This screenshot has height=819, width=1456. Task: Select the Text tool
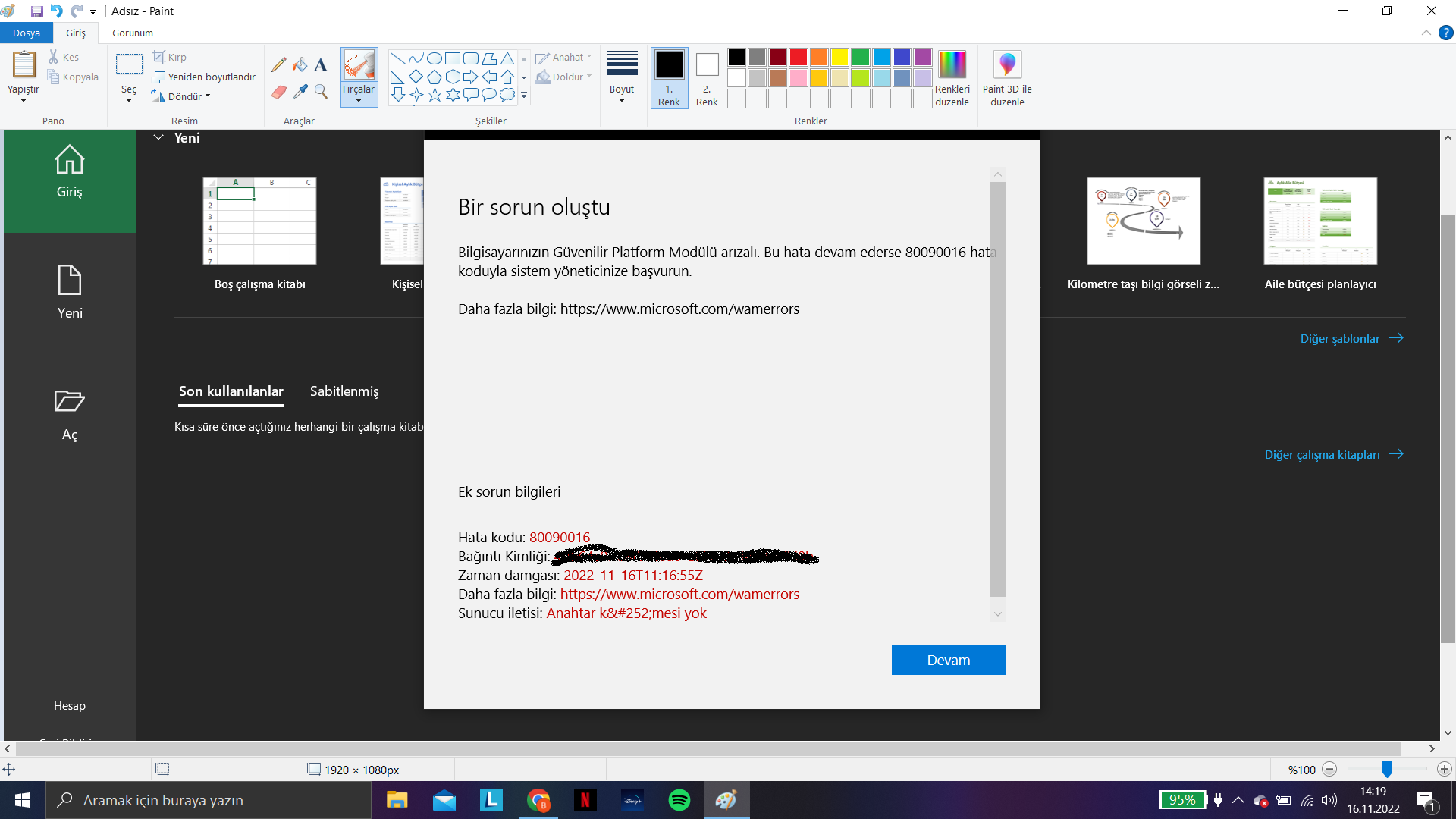click(x=321, y=65)
